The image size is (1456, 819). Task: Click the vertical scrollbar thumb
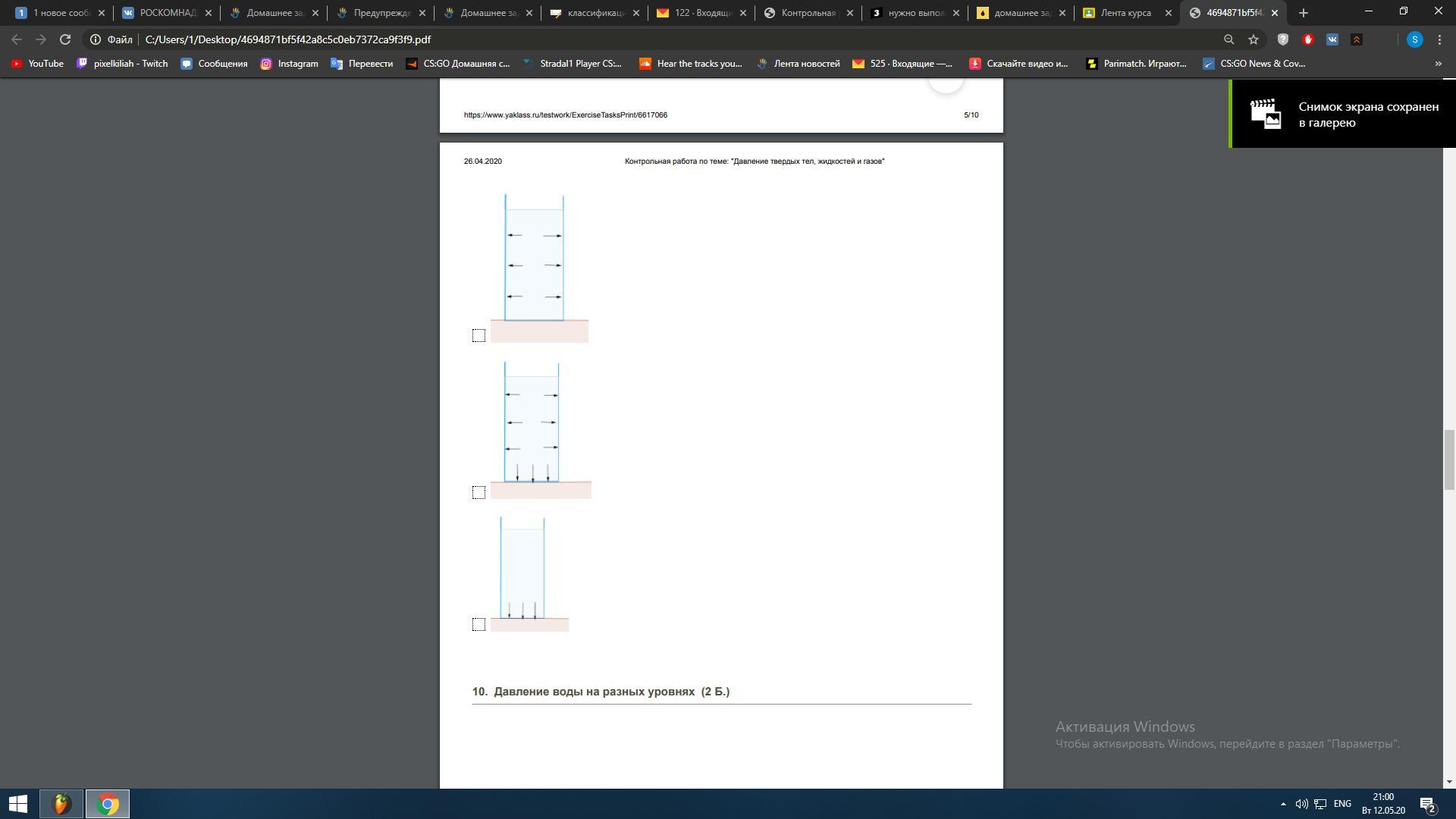pos(1449,460)
